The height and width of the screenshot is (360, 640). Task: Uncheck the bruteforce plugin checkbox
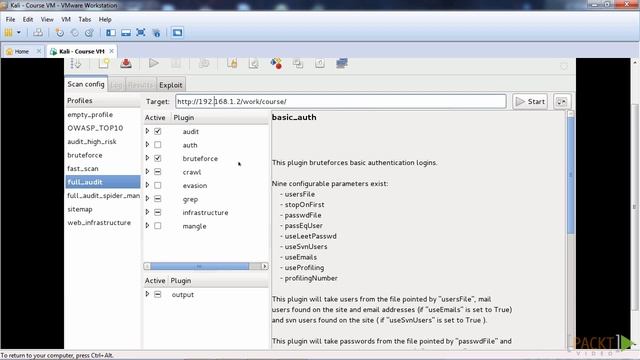[158, 158]
